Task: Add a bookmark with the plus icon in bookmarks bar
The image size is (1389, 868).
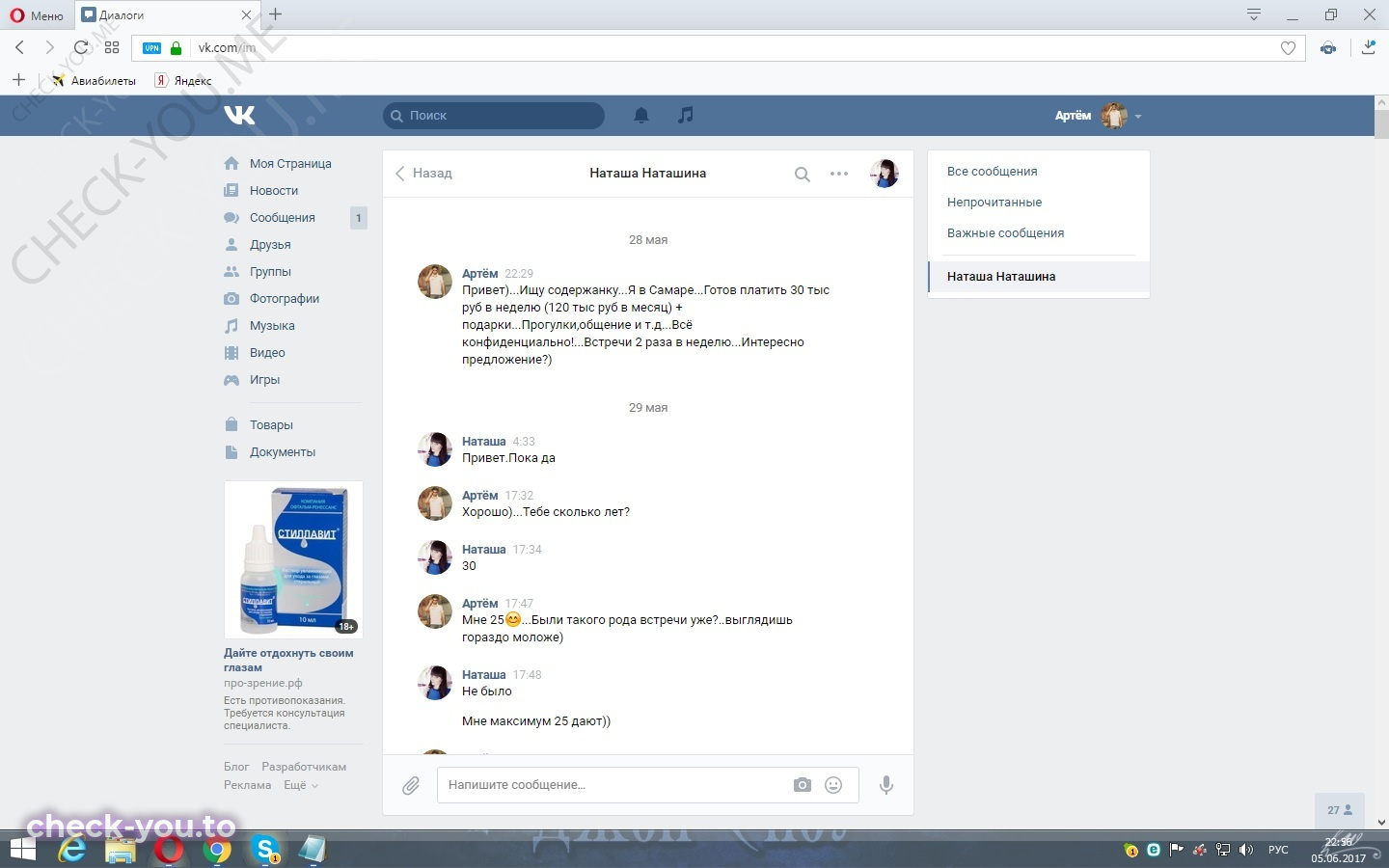Action: pos(18,80)
